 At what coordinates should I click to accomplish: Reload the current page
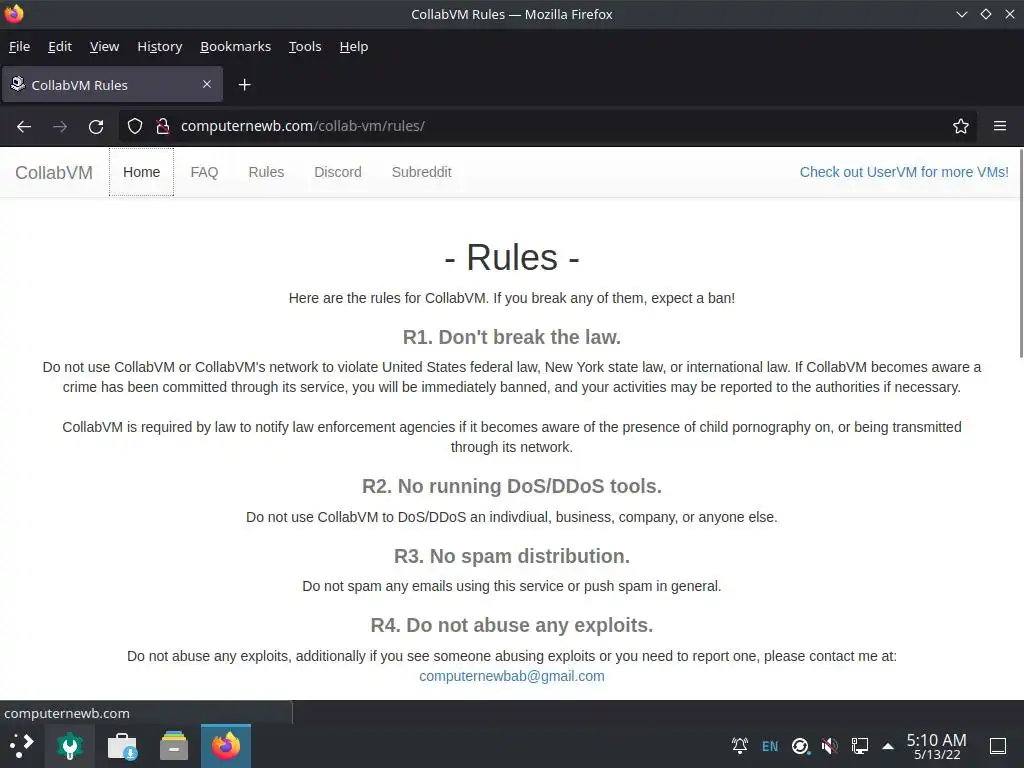[96, 126]
